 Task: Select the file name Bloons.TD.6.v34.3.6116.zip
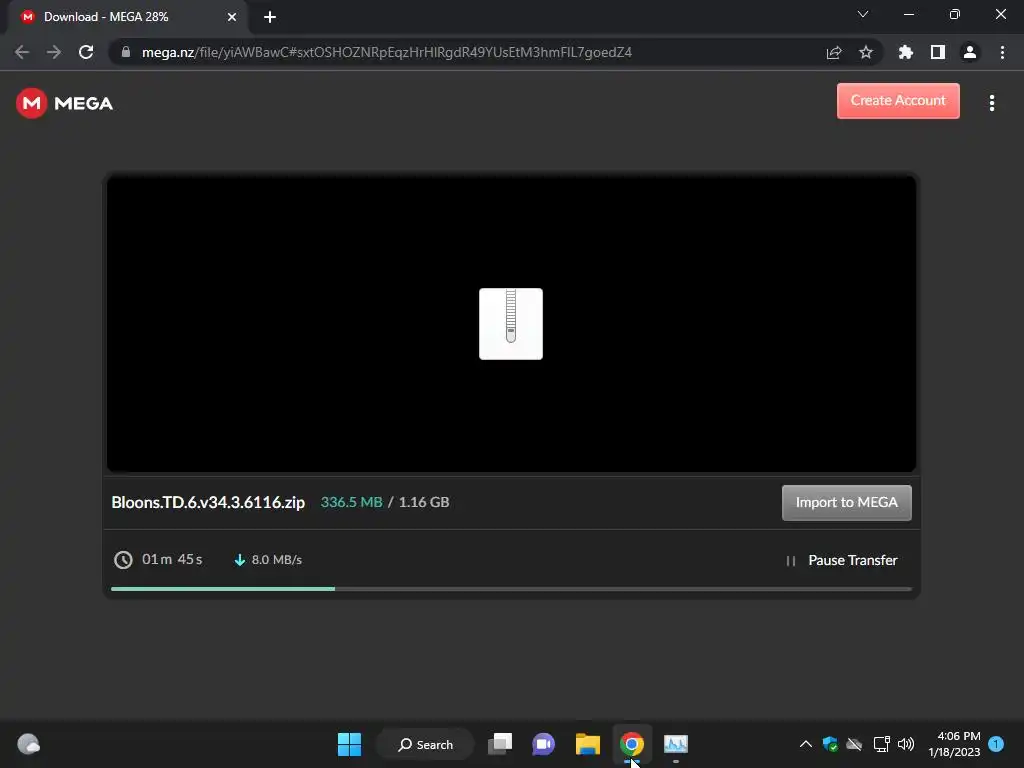point(208,502)
